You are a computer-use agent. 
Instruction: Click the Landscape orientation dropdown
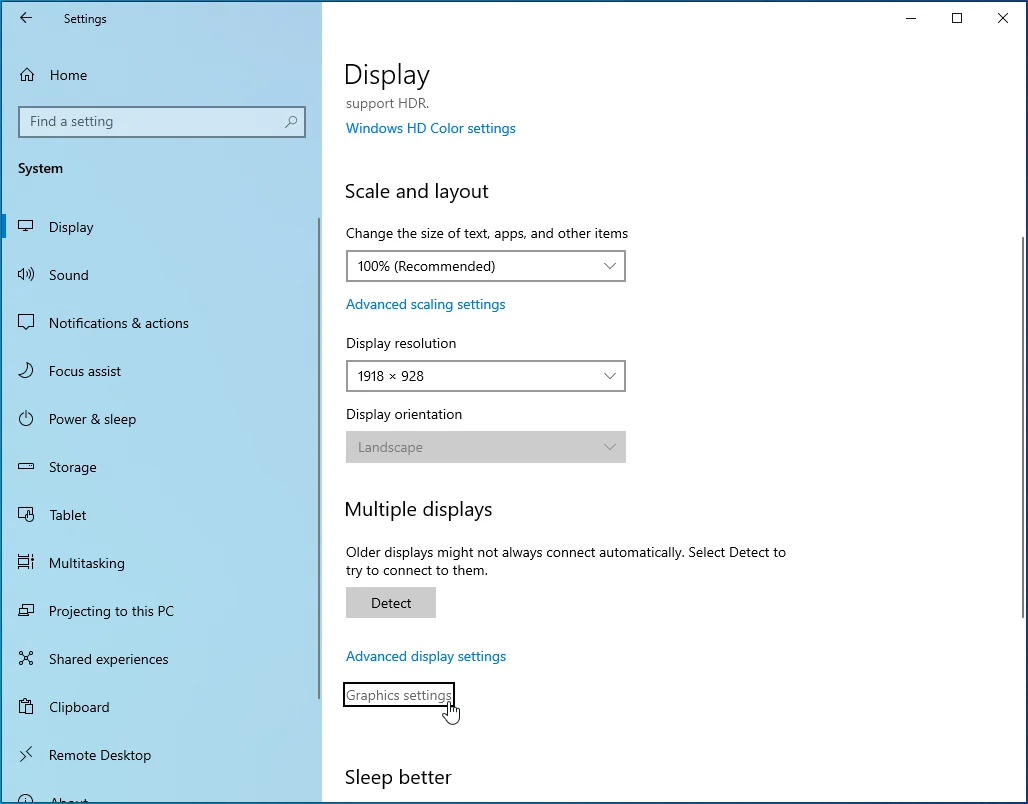(485, 447)
